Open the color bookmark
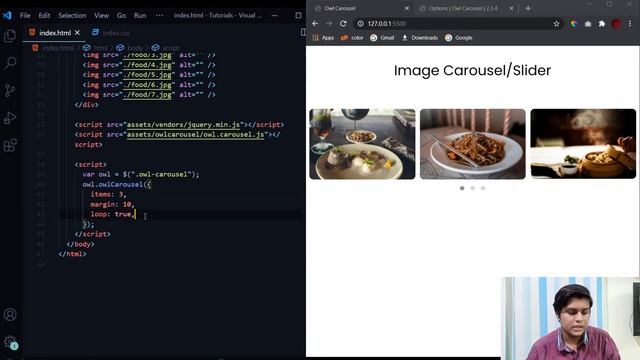The image size is (640, 360). tap(352, 38)
